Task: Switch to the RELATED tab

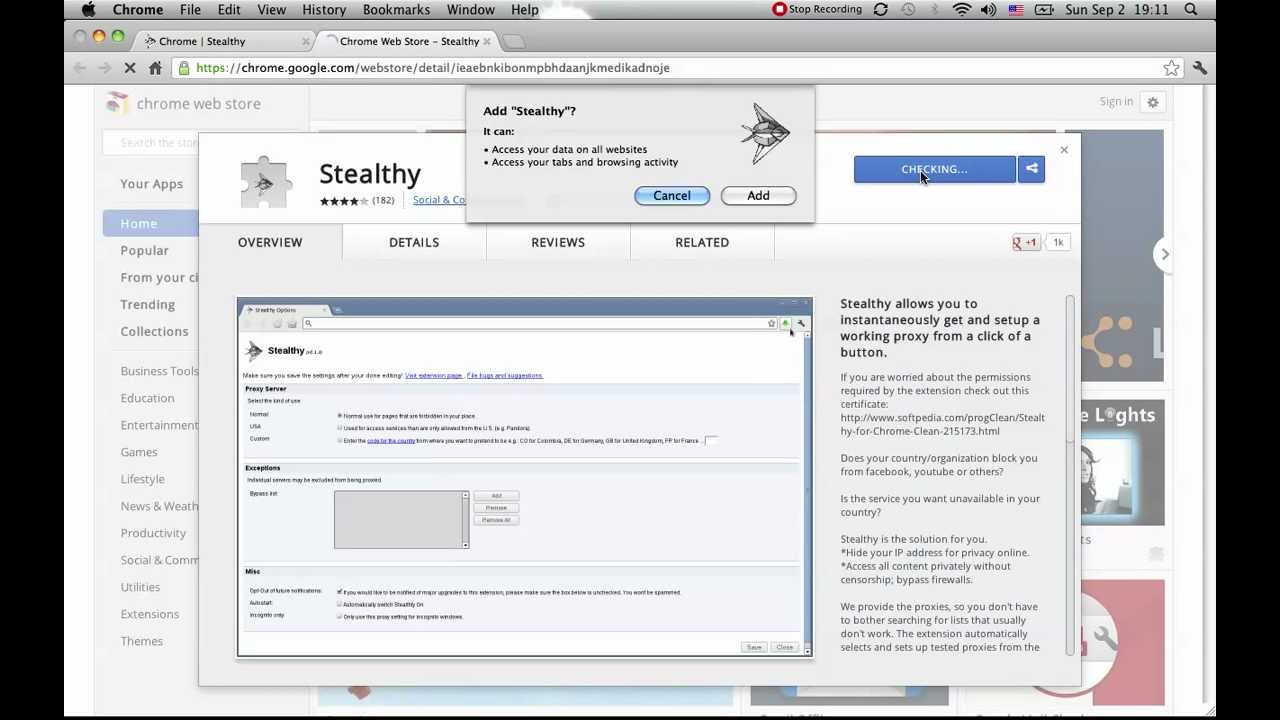Action: (x=702, y=242)
